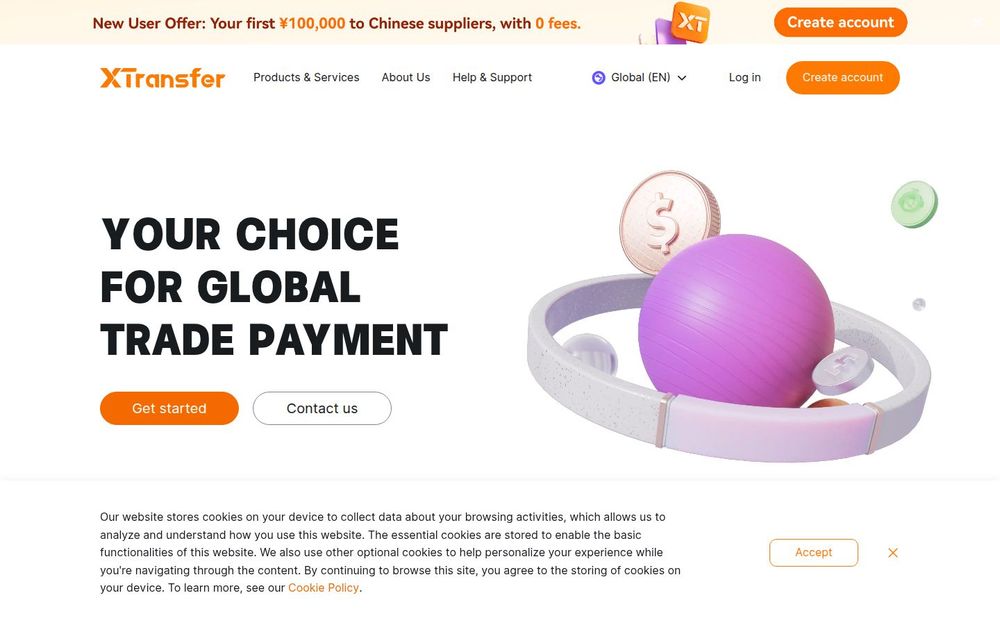This screenshot has width=1000, height=625.
Task: Click the globe icon beside Global (EN)
Action: coord(598,78)
